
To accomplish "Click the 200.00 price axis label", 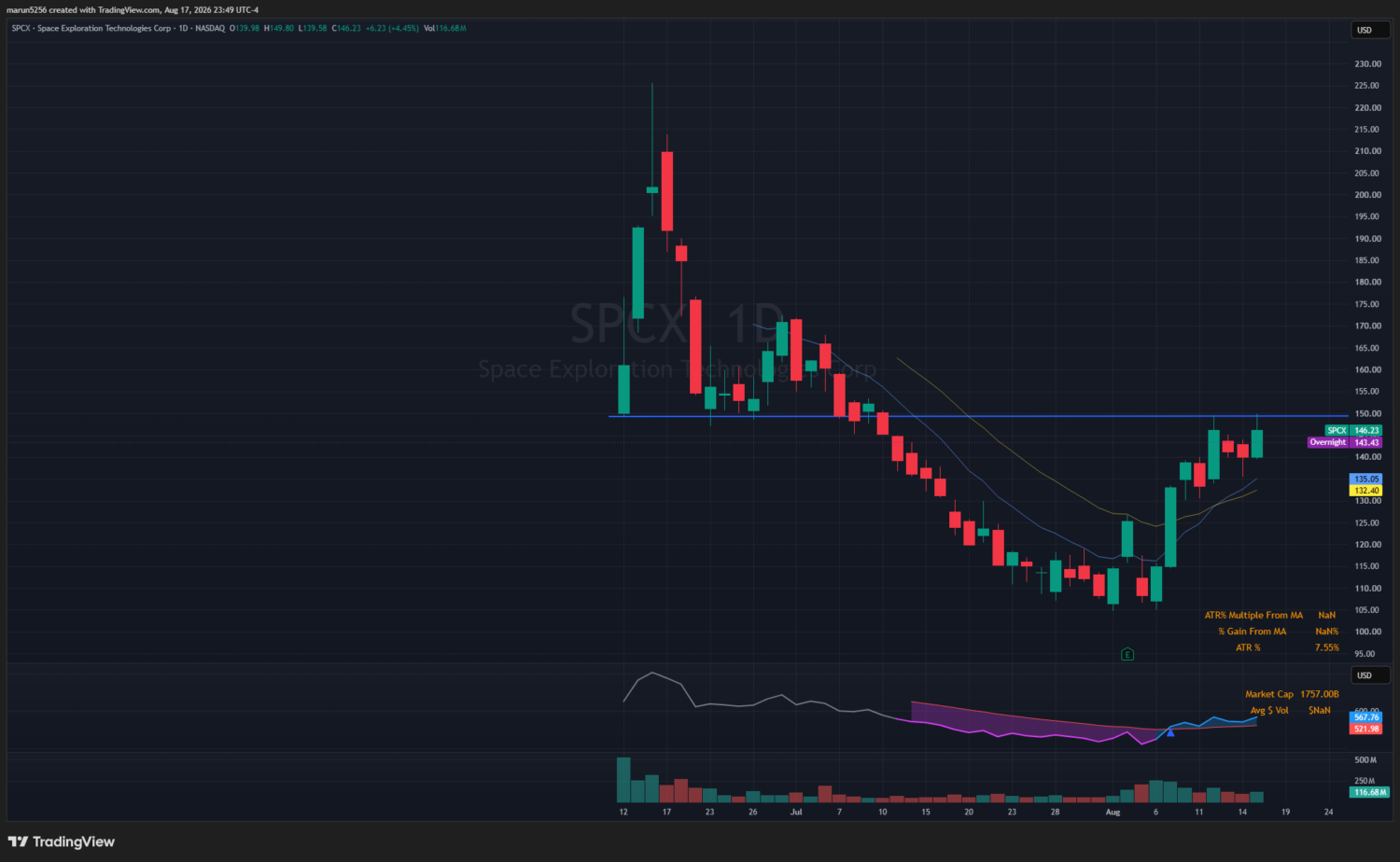I will [1367, 195].
